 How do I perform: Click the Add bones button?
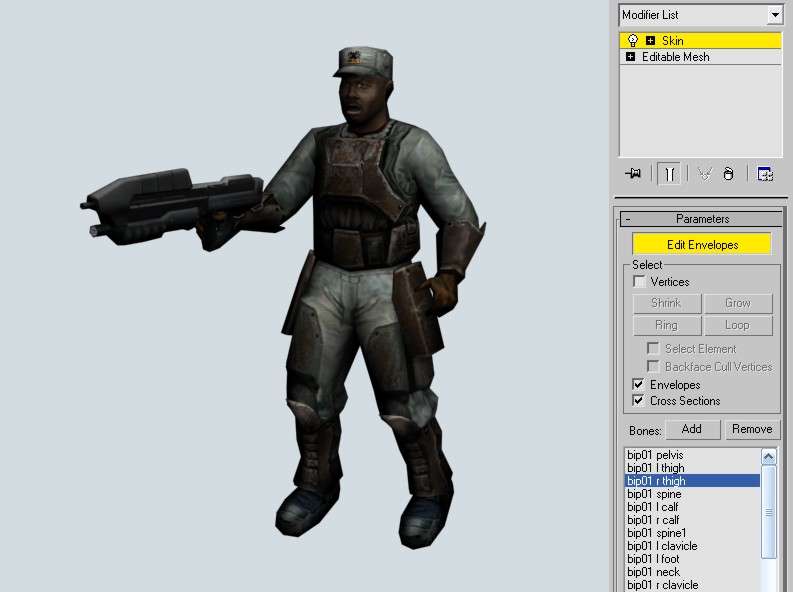click(691, 429)
